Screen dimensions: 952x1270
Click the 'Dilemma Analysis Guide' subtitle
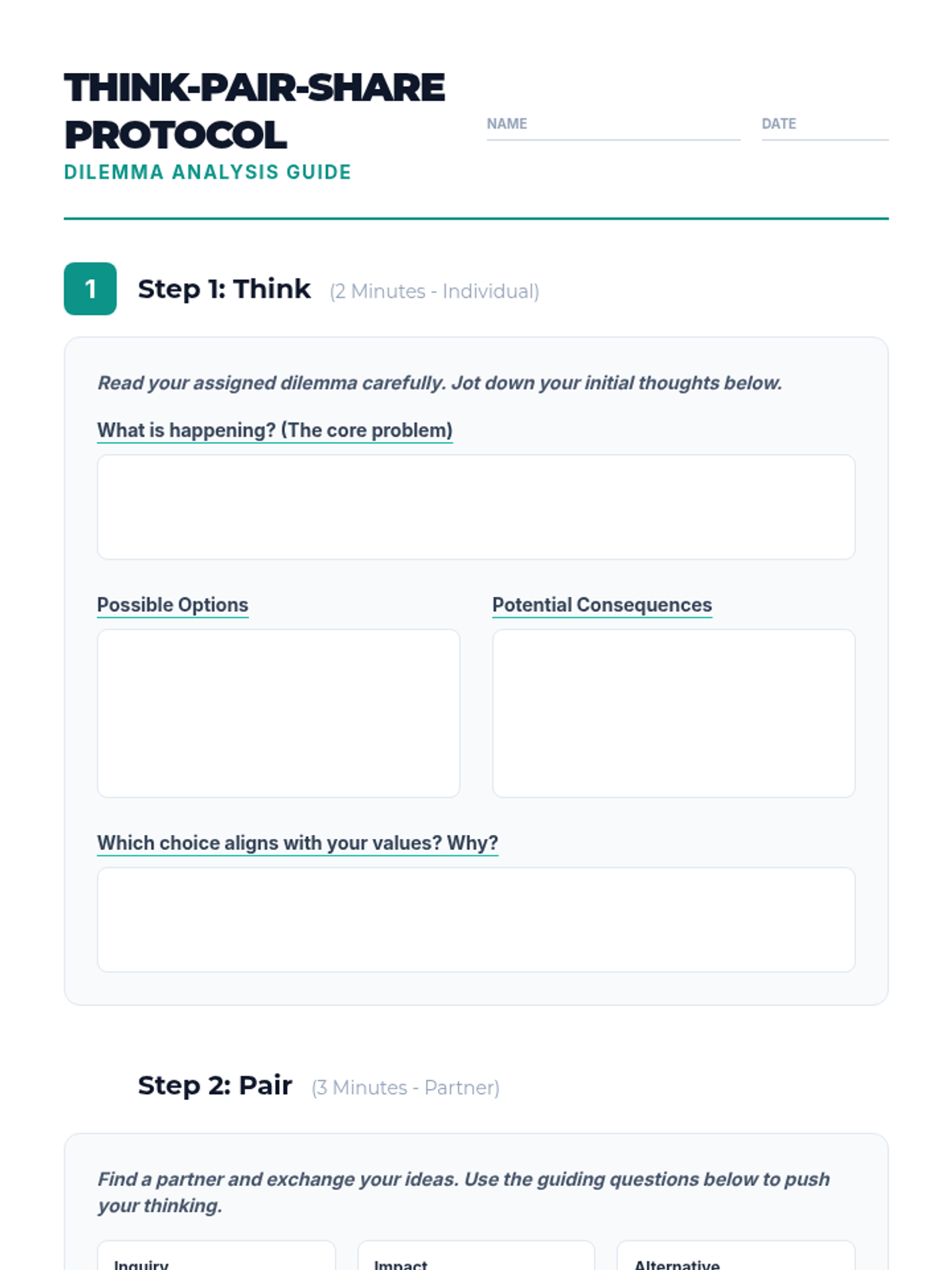pos(207,172)
